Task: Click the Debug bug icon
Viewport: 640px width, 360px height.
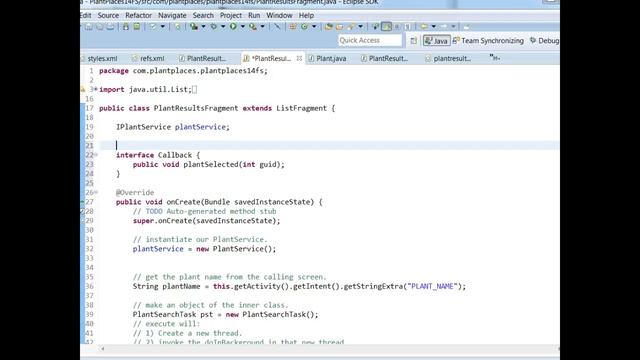Action: [x=213, y=27]
